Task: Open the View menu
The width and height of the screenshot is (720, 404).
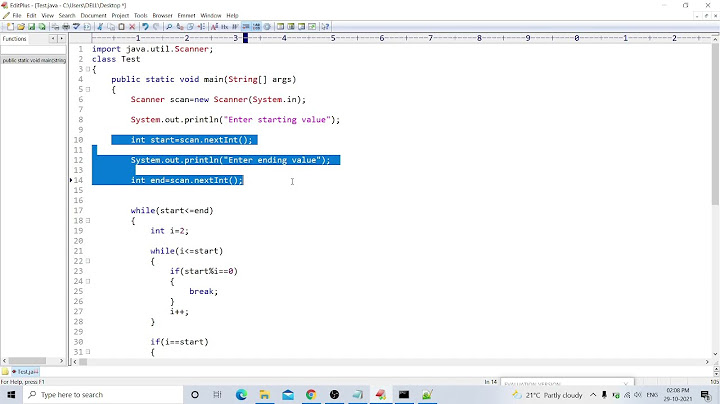Action: [48, 15]
